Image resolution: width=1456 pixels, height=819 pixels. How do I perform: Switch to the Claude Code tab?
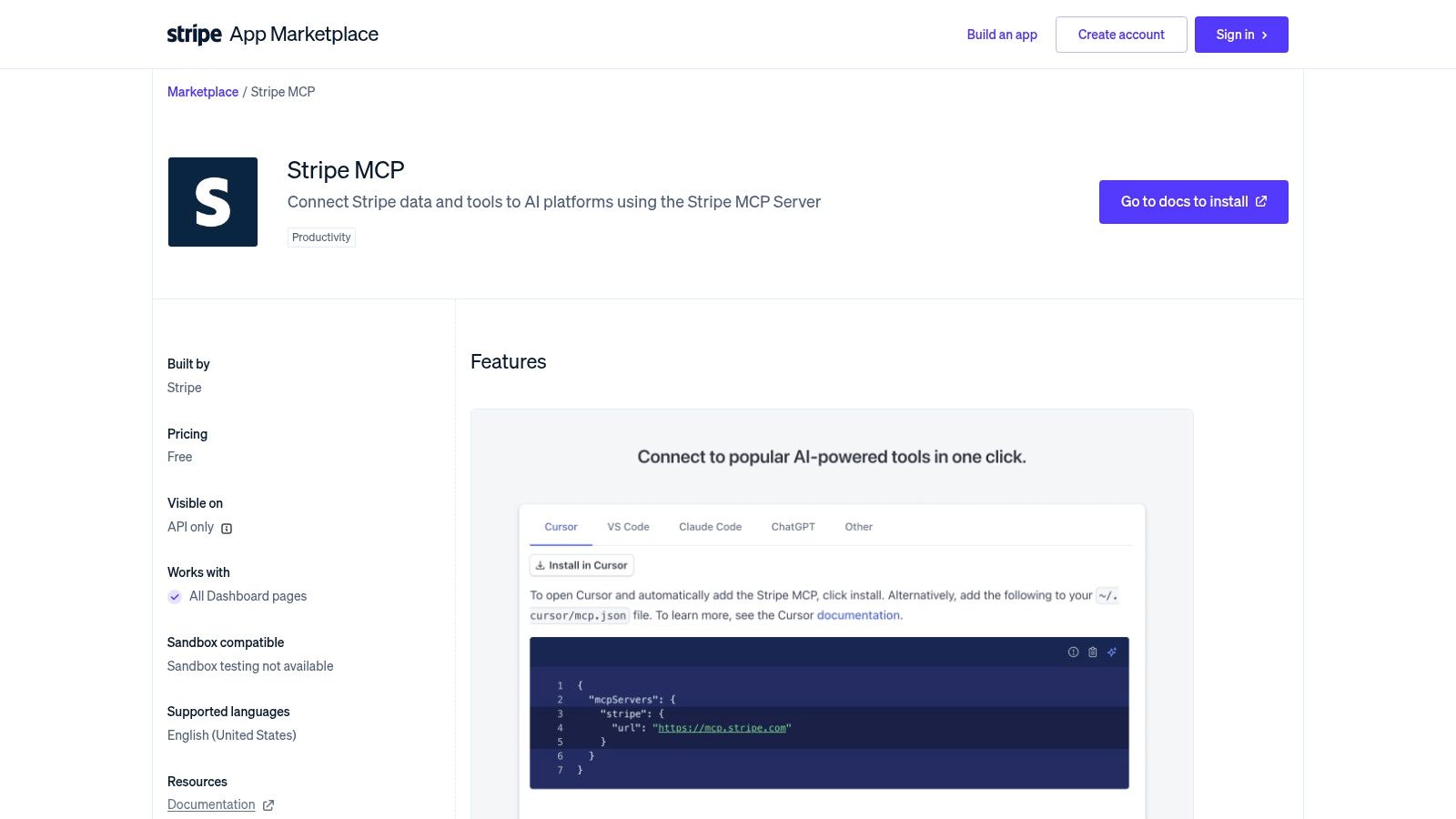coord(710,527)
